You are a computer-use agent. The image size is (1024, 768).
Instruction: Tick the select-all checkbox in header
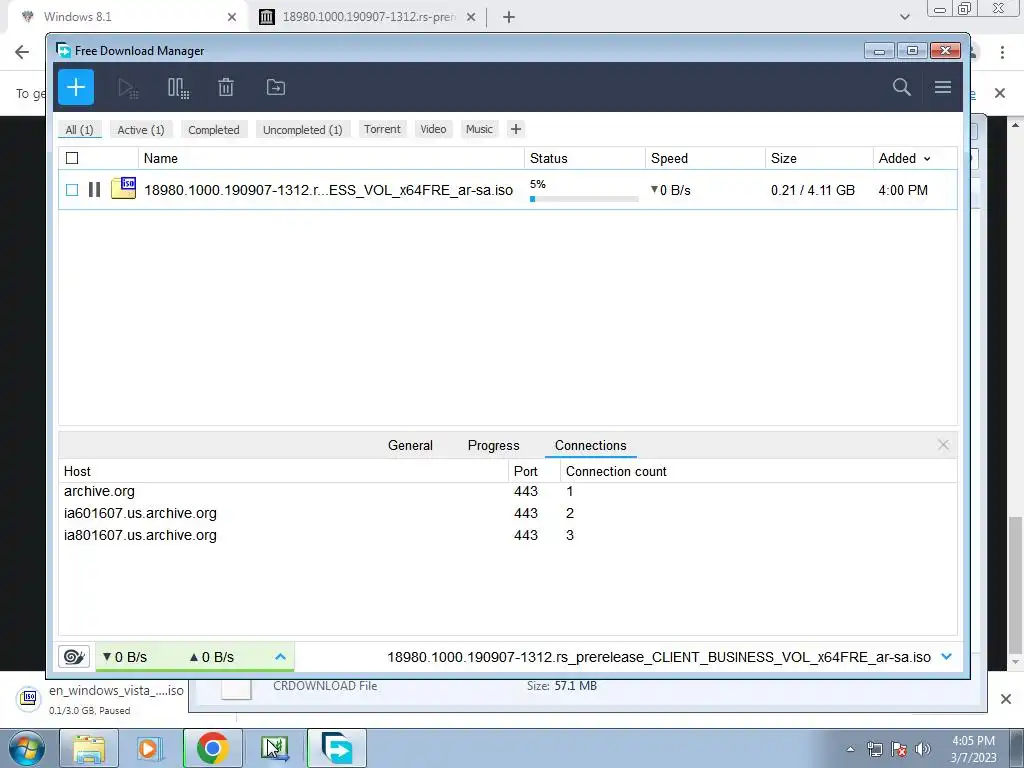72,158
